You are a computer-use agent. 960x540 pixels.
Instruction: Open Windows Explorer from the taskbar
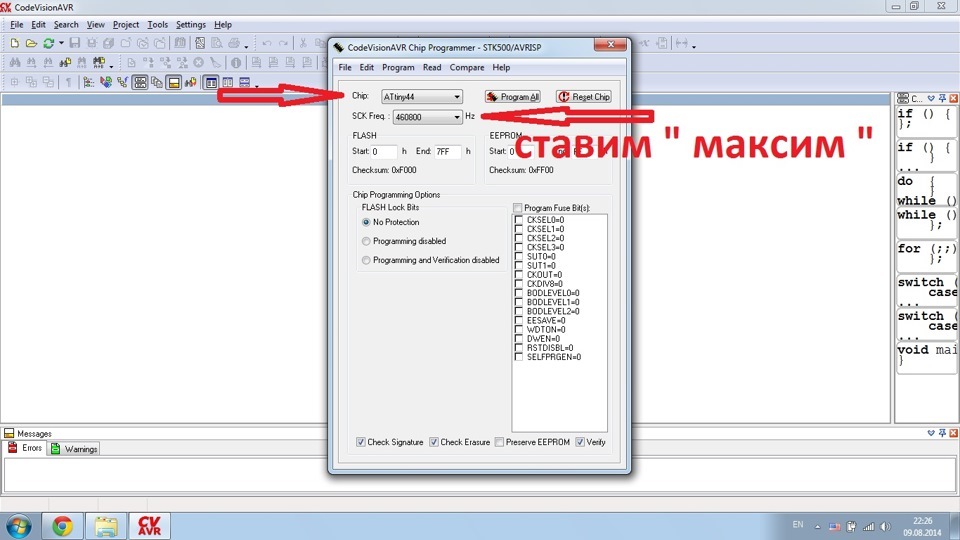pos(106,526)
